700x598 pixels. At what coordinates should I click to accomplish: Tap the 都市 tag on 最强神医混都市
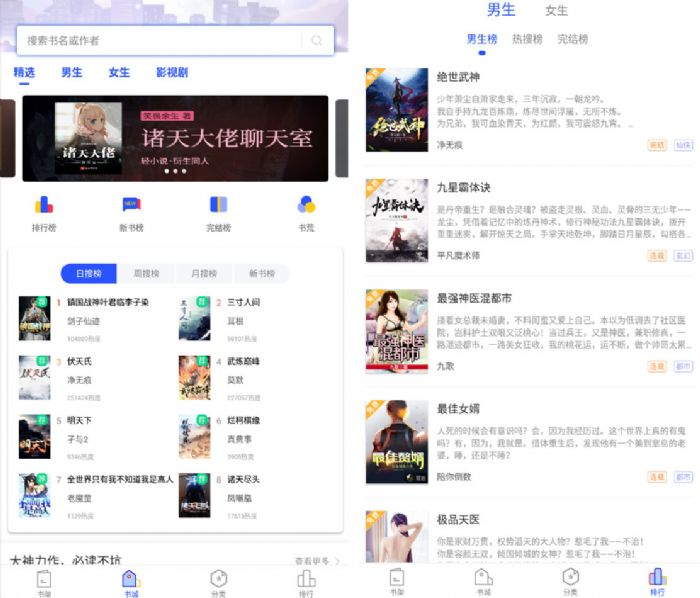coord(683,367)
